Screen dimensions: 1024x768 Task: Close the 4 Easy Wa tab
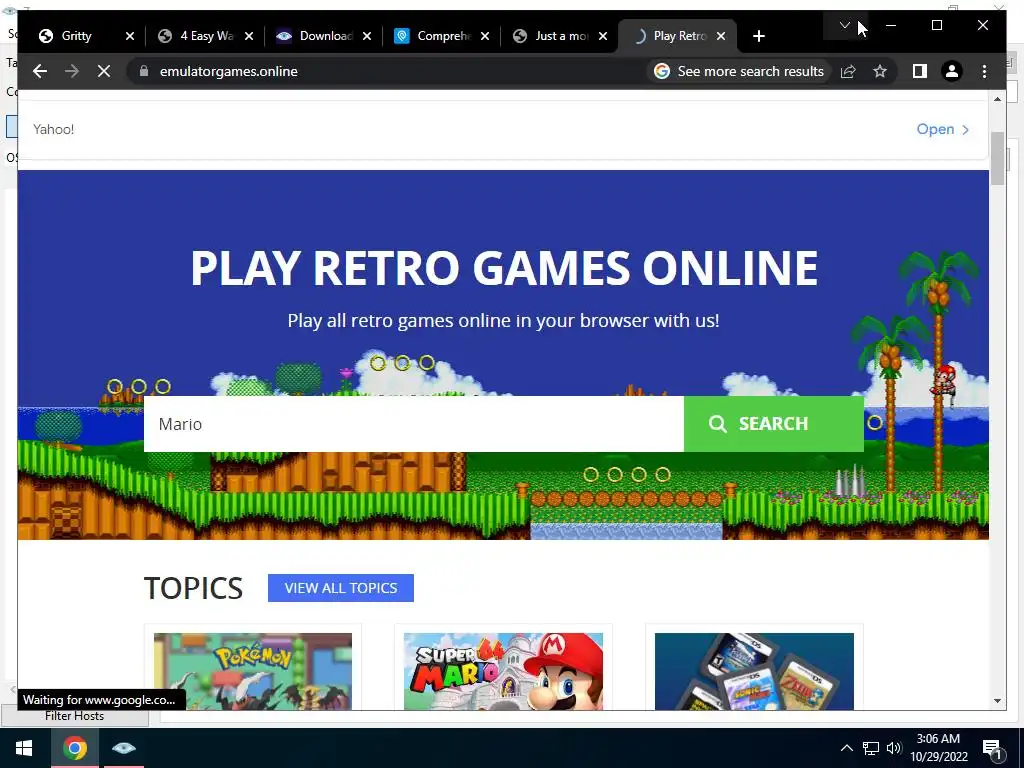[x=249, y=36]
